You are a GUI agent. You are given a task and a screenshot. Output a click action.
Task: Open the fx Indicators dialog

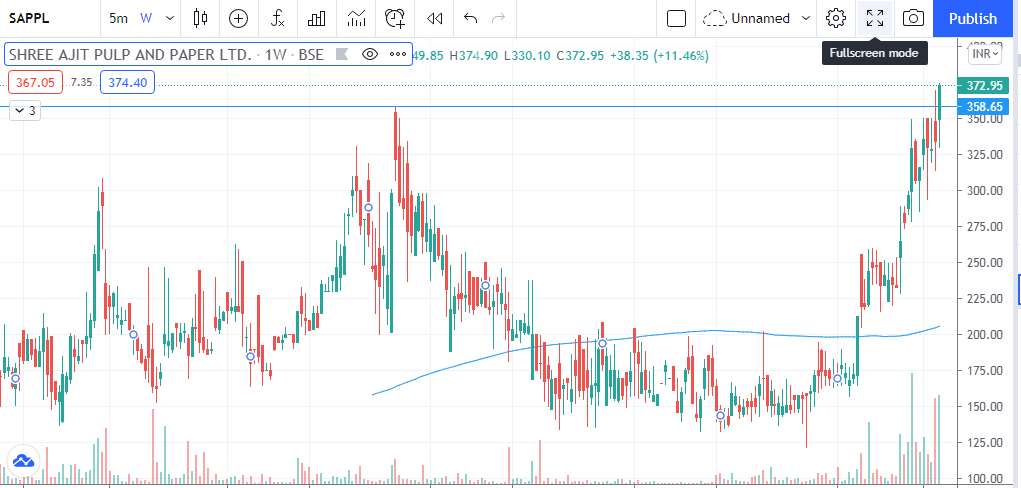(x=278, y=18)
